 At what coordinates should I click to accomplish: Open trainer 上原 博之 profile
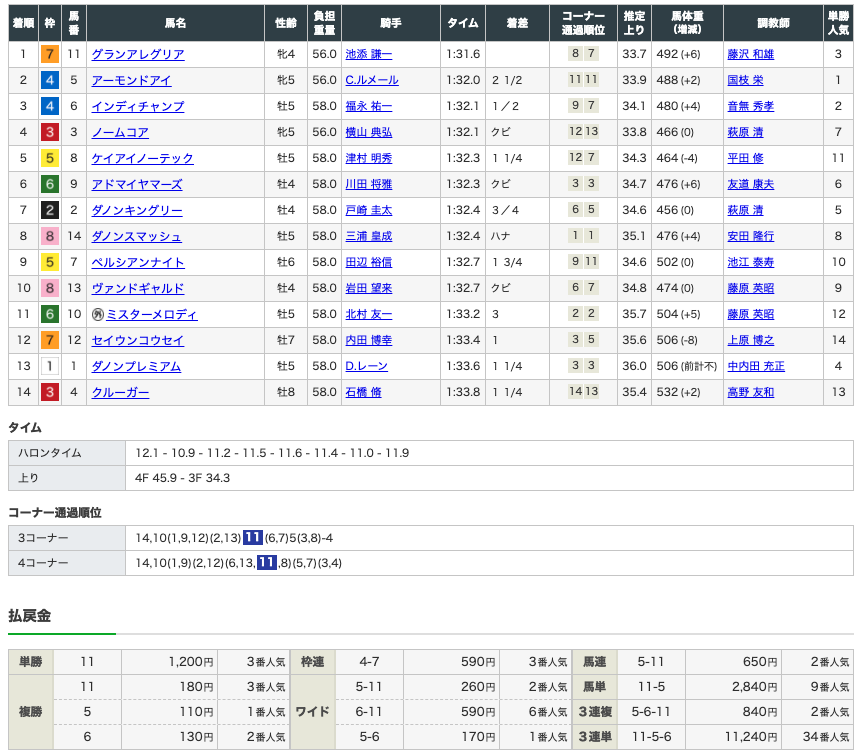pyautogui.click(x=751, y=340)
